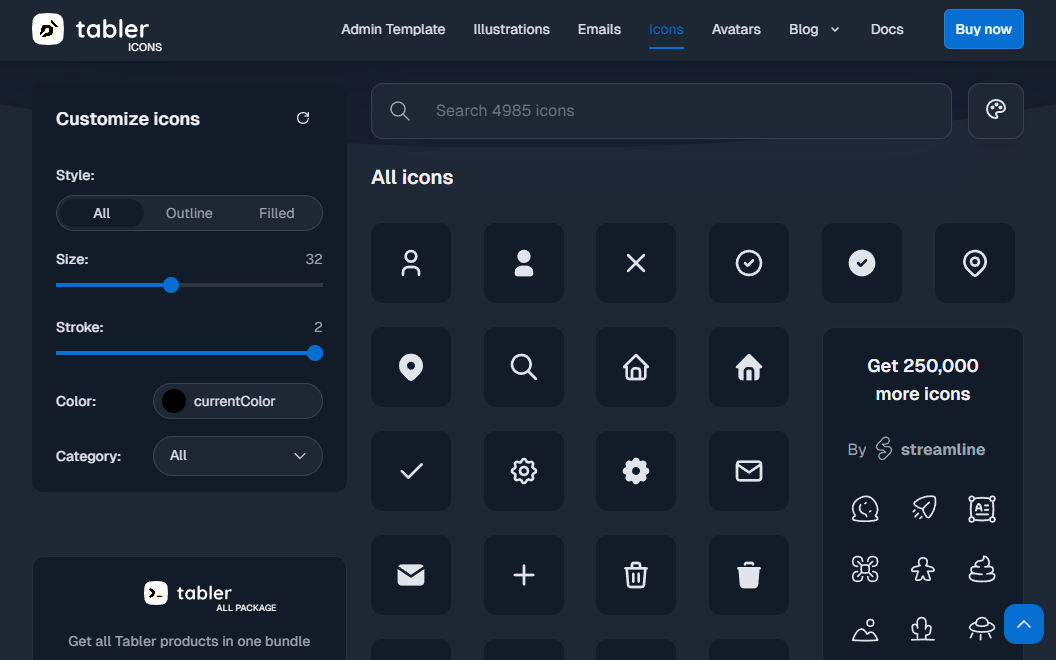This screenshot has height=660, width=1056.
Task: Open the currentColor color picker field
Action: [x=238, y=401]
